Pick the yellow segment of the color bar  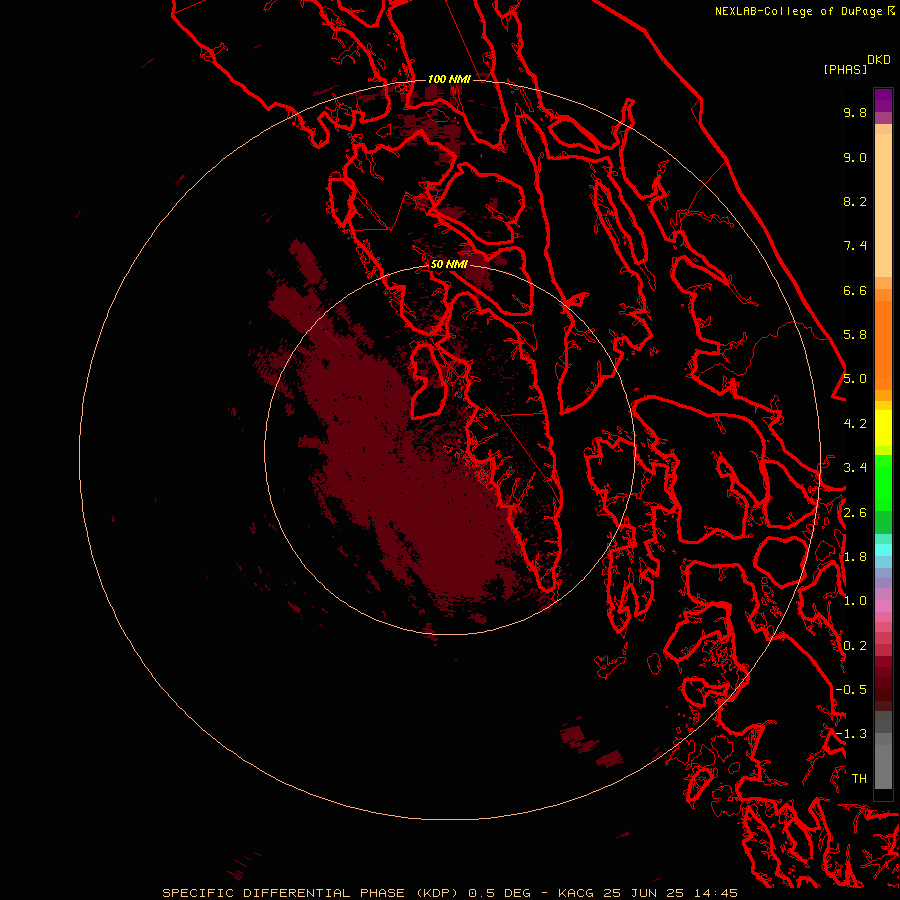883,428
